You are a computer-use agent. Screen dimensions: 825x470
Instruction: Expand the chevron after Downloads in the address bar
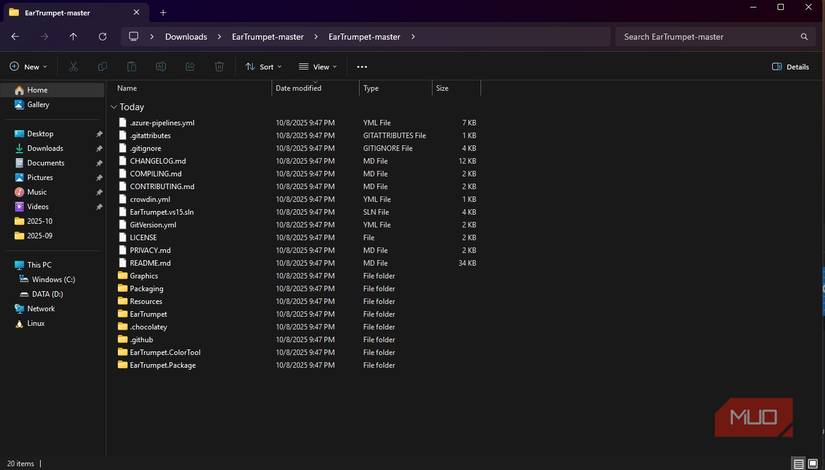[x=219, y=37]
